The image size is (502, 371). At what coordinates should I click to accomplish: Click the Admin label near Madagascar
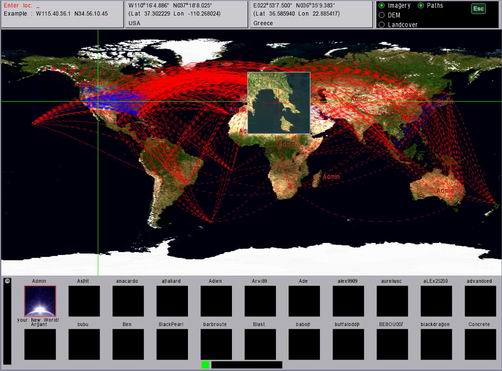[331, 177]
